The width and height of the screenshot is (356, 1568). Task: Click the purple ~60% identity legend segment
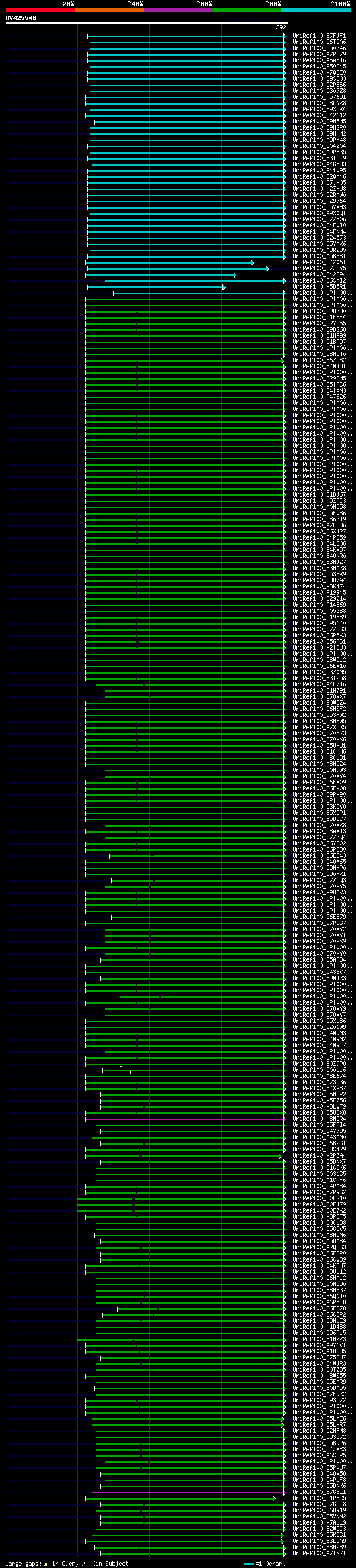click(x=179, y=11)
